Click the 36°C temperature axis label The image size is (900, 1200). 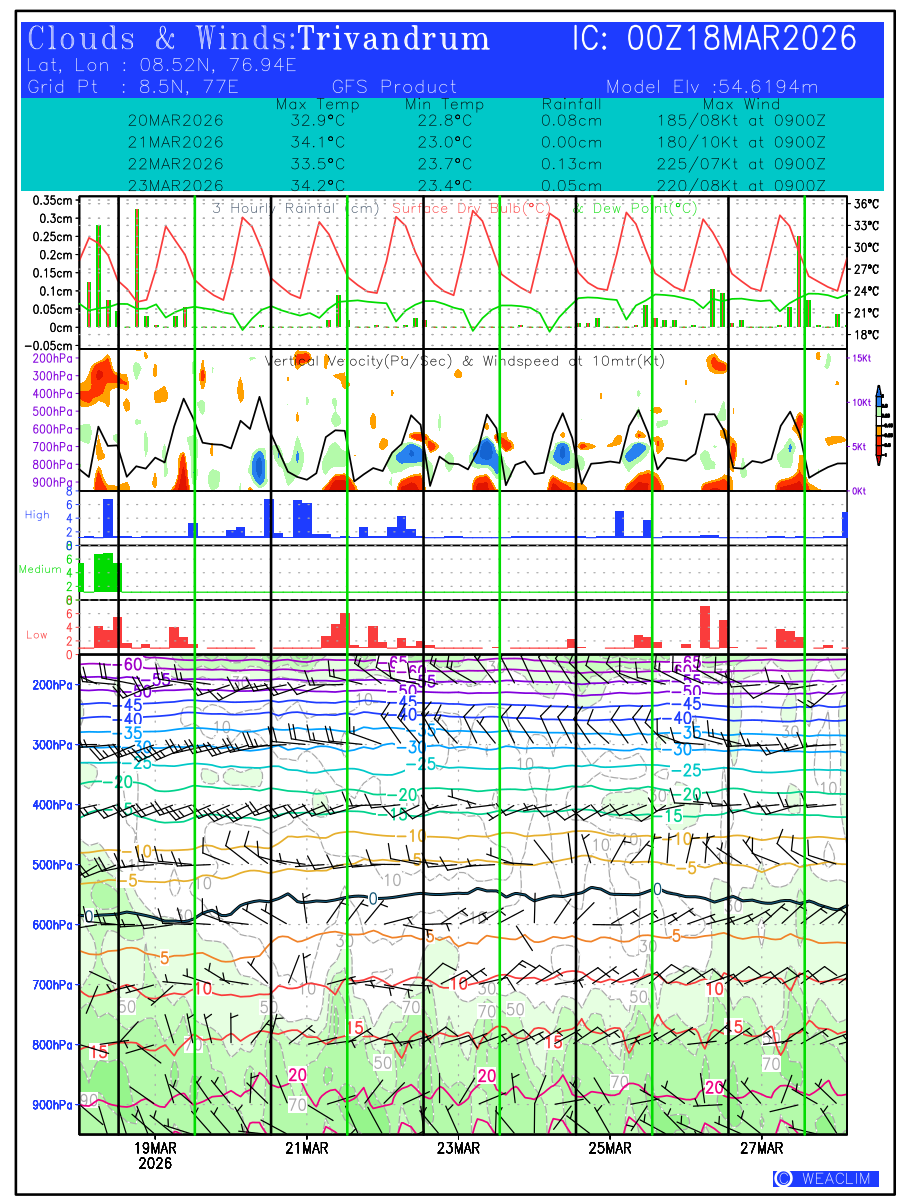click(866, 203)
